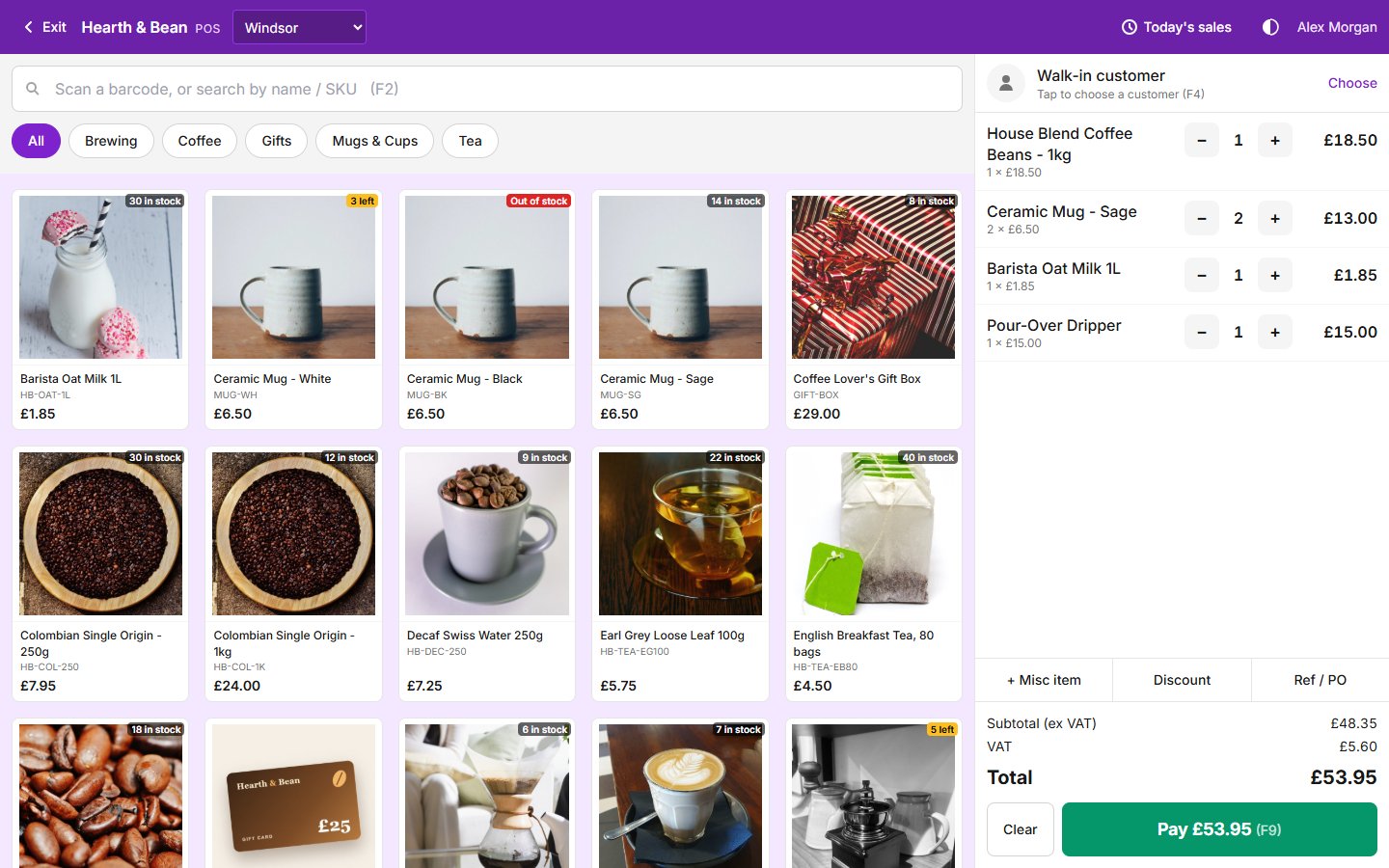This screenshot has width=1389, height=868.
Task: Filter products by Coffee
Action: [x=200, y=141]
